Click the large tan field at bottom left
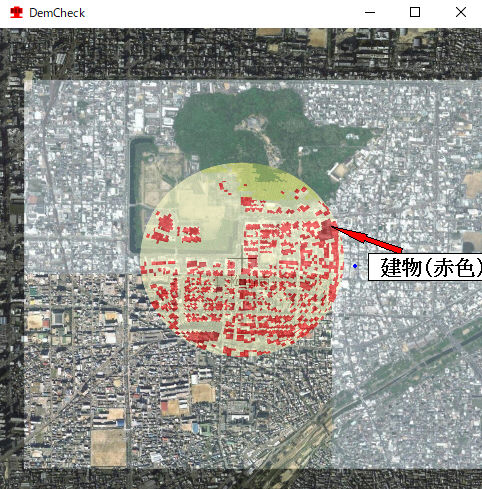The height and width of the screenshot is (489, 482). (x=109, y=447)
